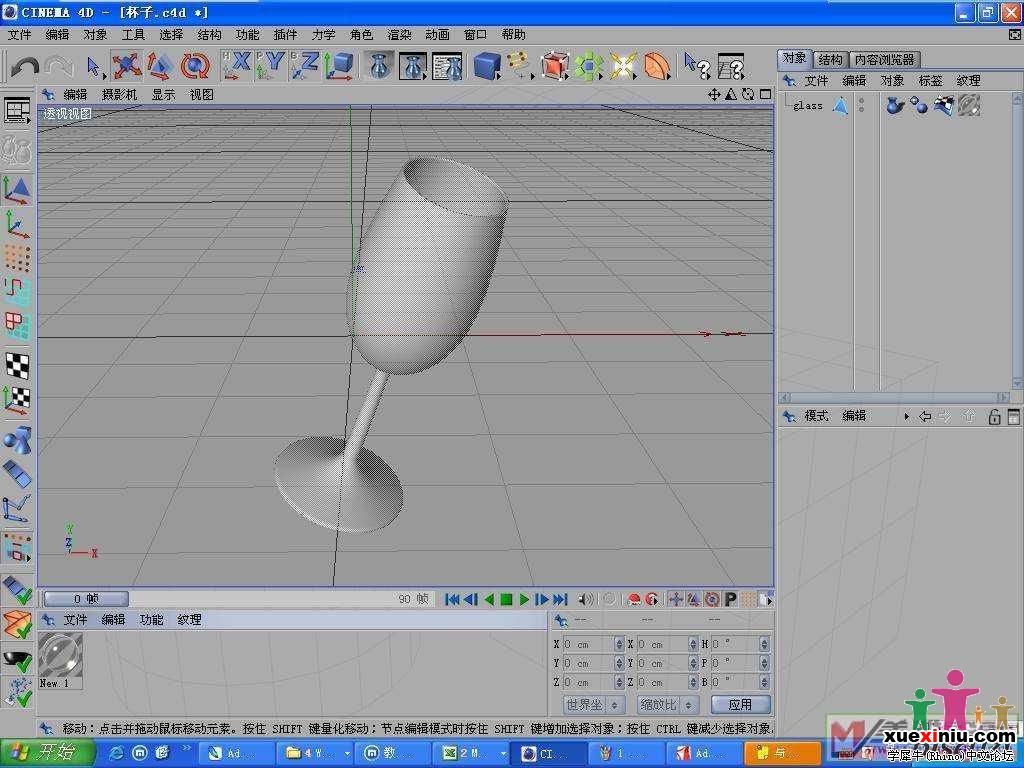Click the red Record Keyframe icon

(633, 599)
